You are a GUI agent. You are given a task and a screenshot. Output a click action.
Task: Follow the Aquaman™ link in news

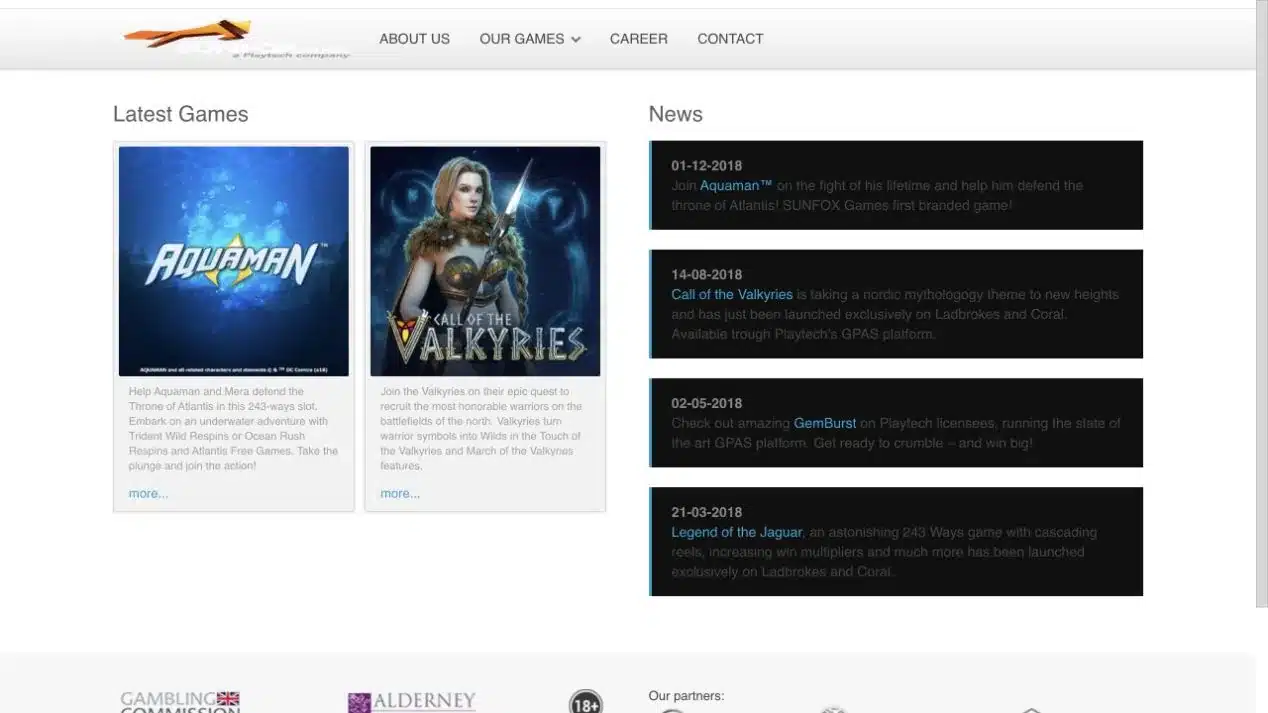(736, 185)
